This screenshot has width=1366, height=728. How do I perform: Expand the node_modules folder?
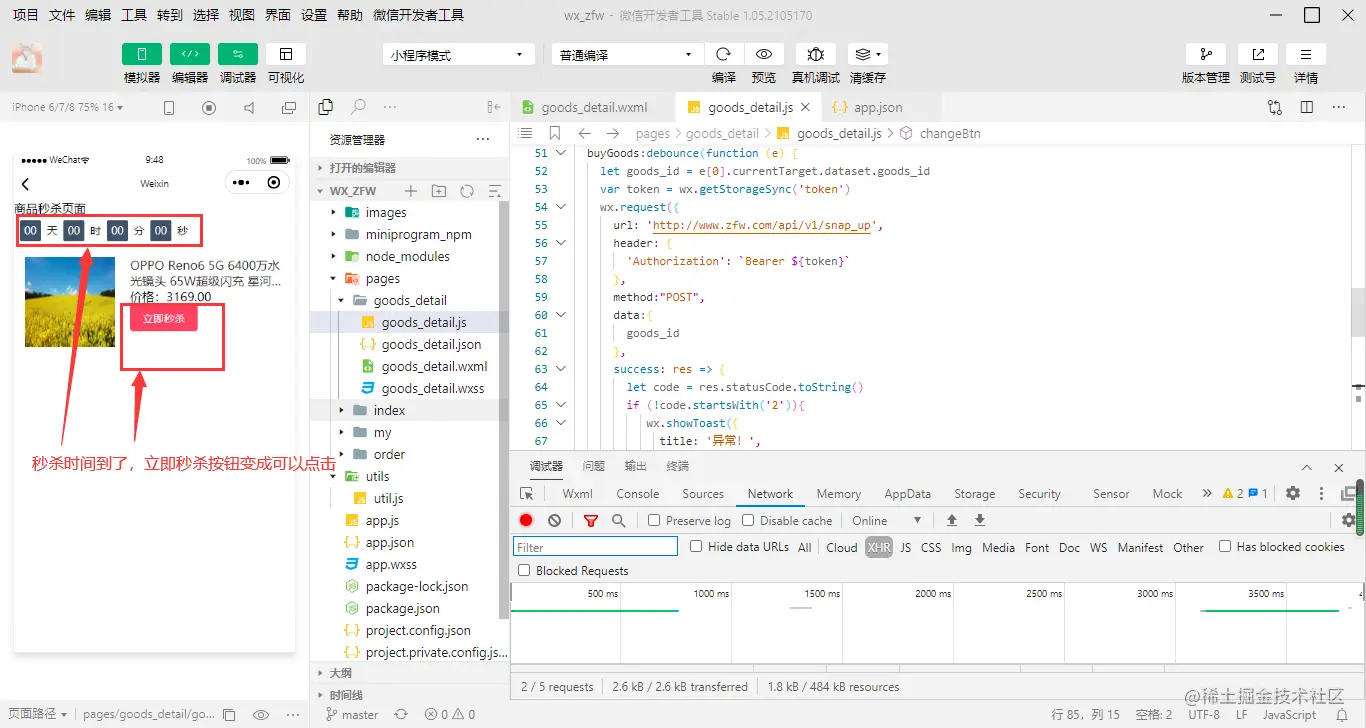[407, 256]
